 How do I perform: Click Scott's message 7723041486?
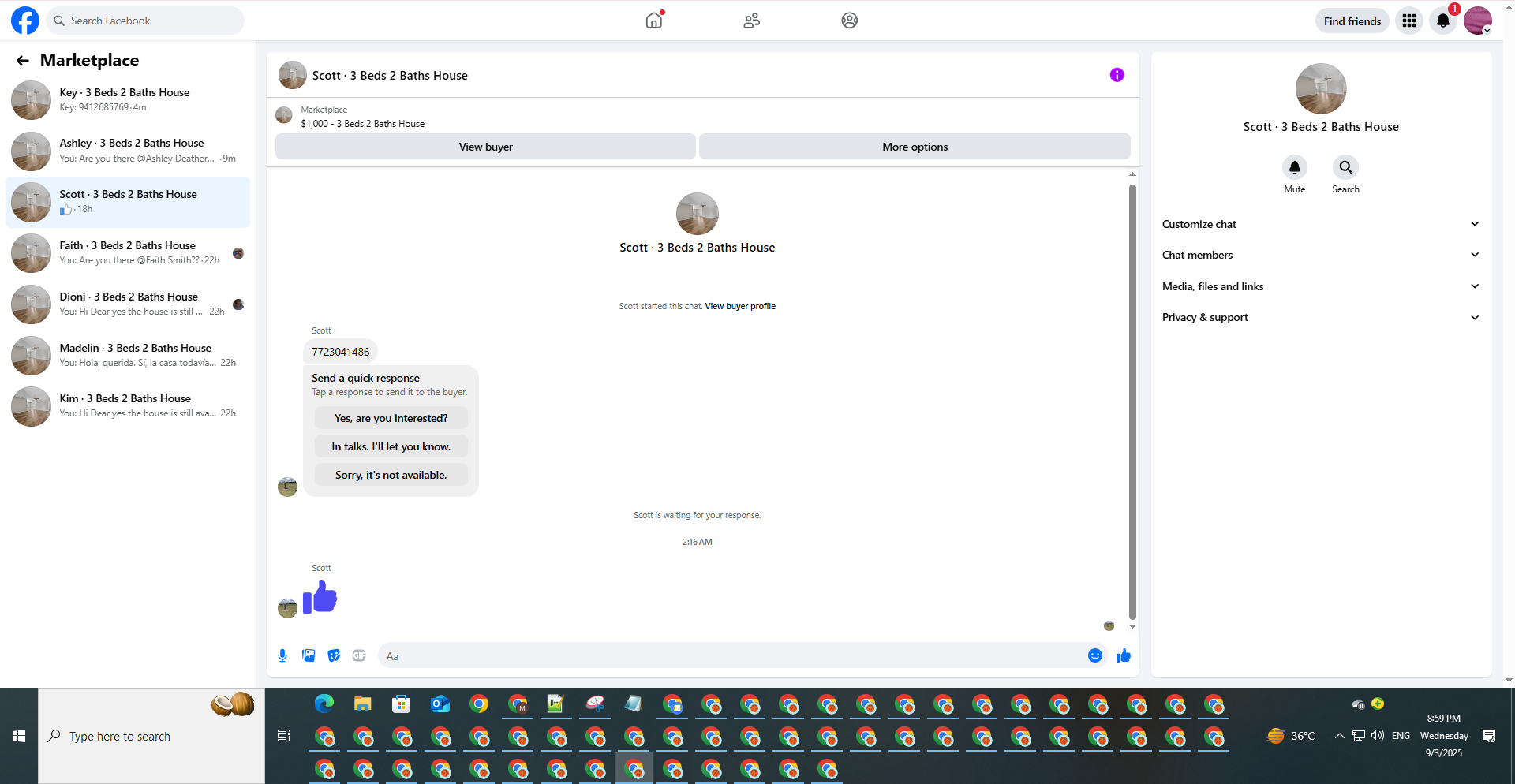pyautogui.click(x=341, y=352)
